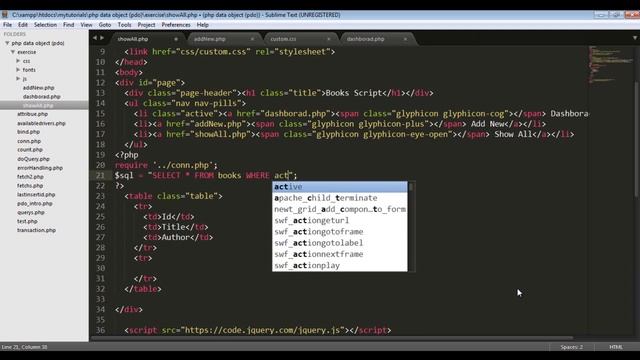This screenshot has width=640, height=360.
Task: Open addNew.php in the sidebar
Action: 38,88
